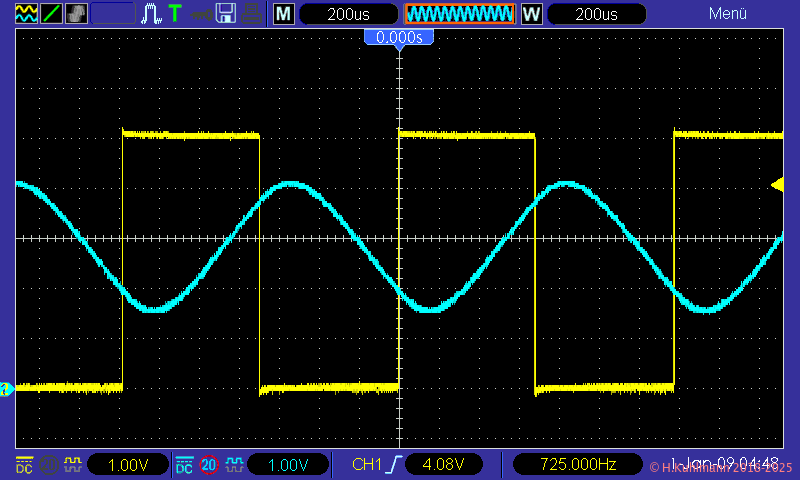
Task: Click the M main timebase icon
Action: [x=284, y=14]
